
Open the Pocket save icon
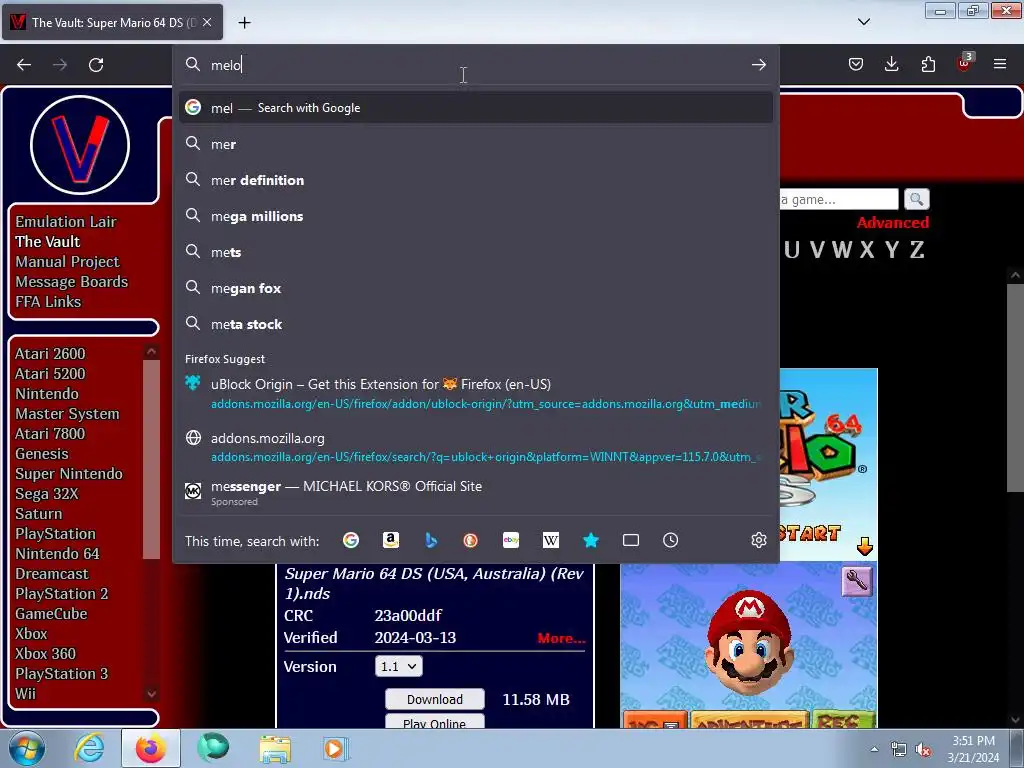(x=856, y=64)
